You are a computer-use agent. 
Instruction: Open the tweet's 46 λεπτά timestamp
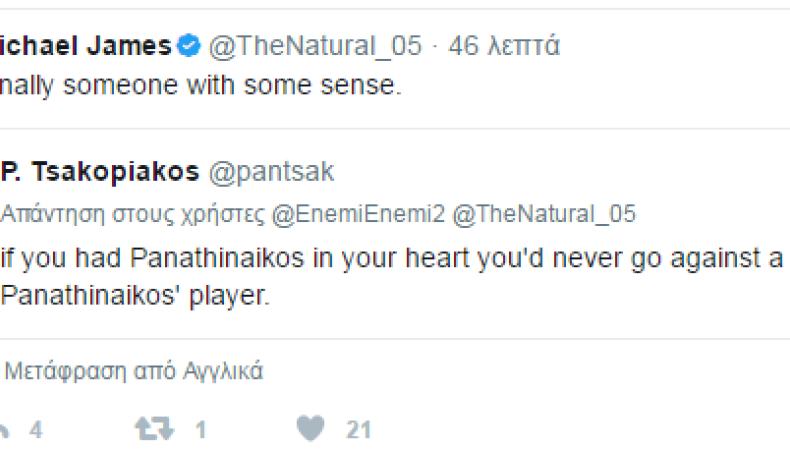point(504,45)
